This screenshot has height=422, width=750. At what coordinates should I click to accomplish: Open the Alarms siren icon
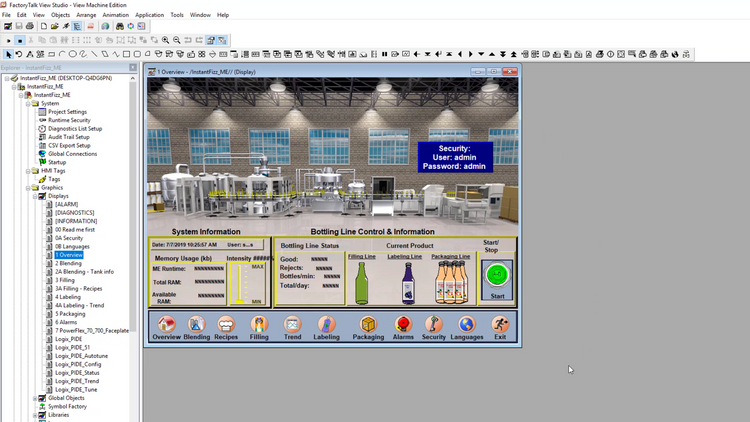pos(403,325)
